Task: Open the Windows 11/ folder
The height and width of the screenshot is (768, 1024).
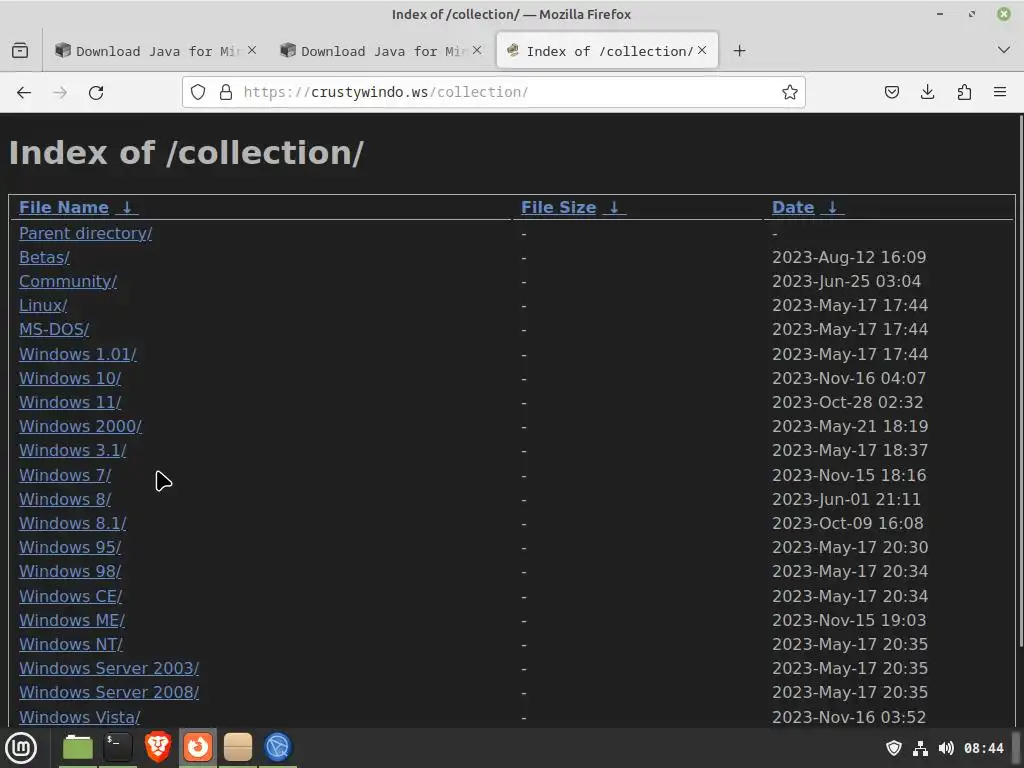Action: click(70, 402)
